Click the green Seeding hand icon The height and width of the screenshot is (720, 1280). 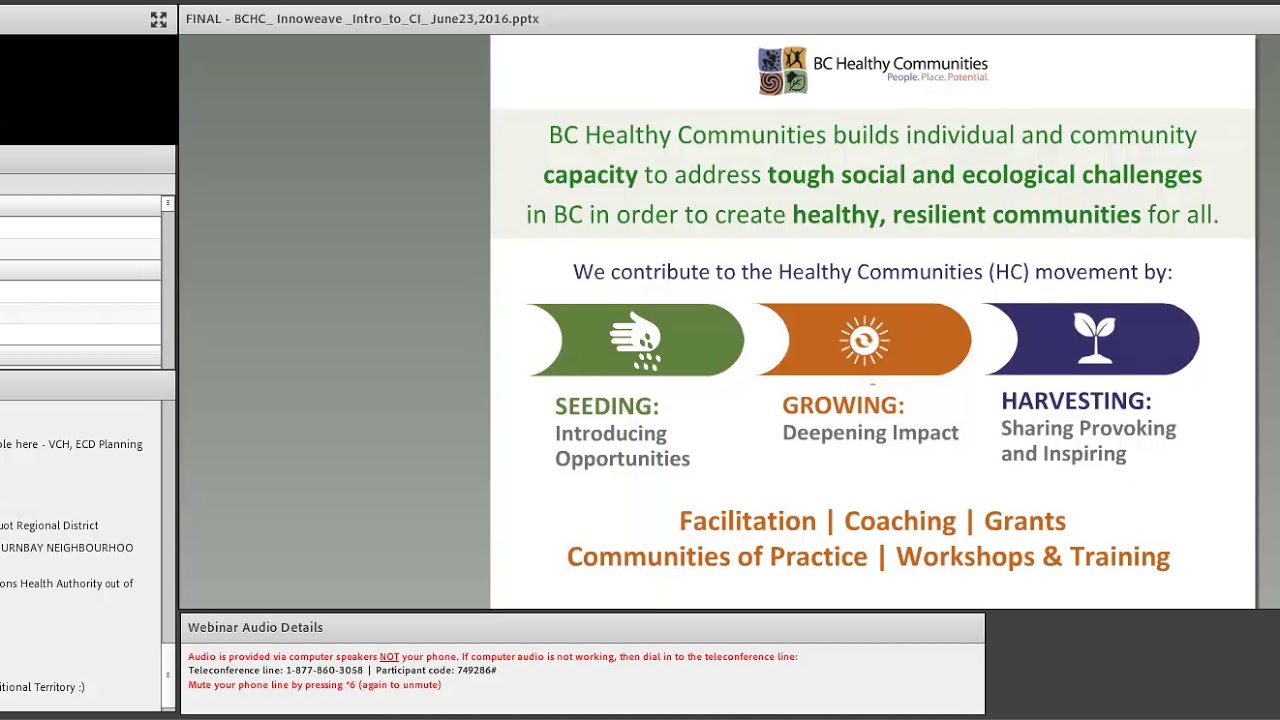pos(637,340)
